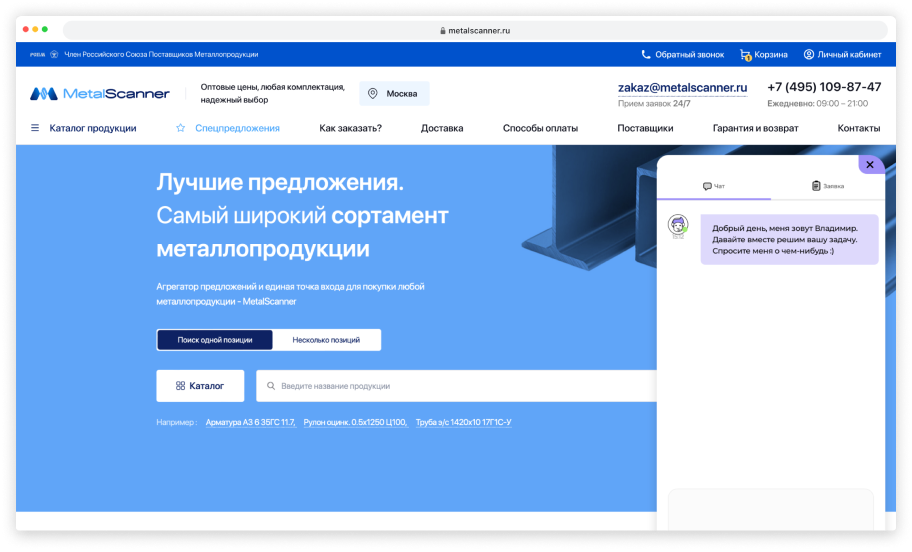This screenshot has width=912, height=552.
Task: Switch to Несколько позиций search mode
Action: pos(326,340)
